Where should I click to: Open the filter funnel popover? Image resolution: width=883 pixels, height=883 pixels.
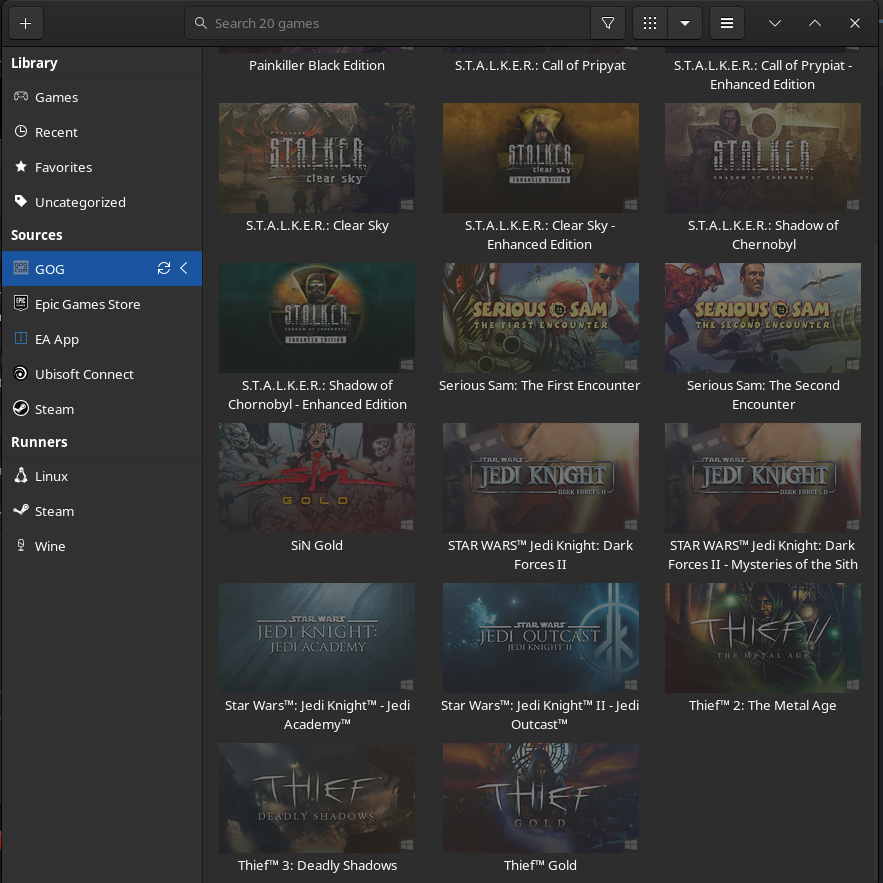point(608,23)
